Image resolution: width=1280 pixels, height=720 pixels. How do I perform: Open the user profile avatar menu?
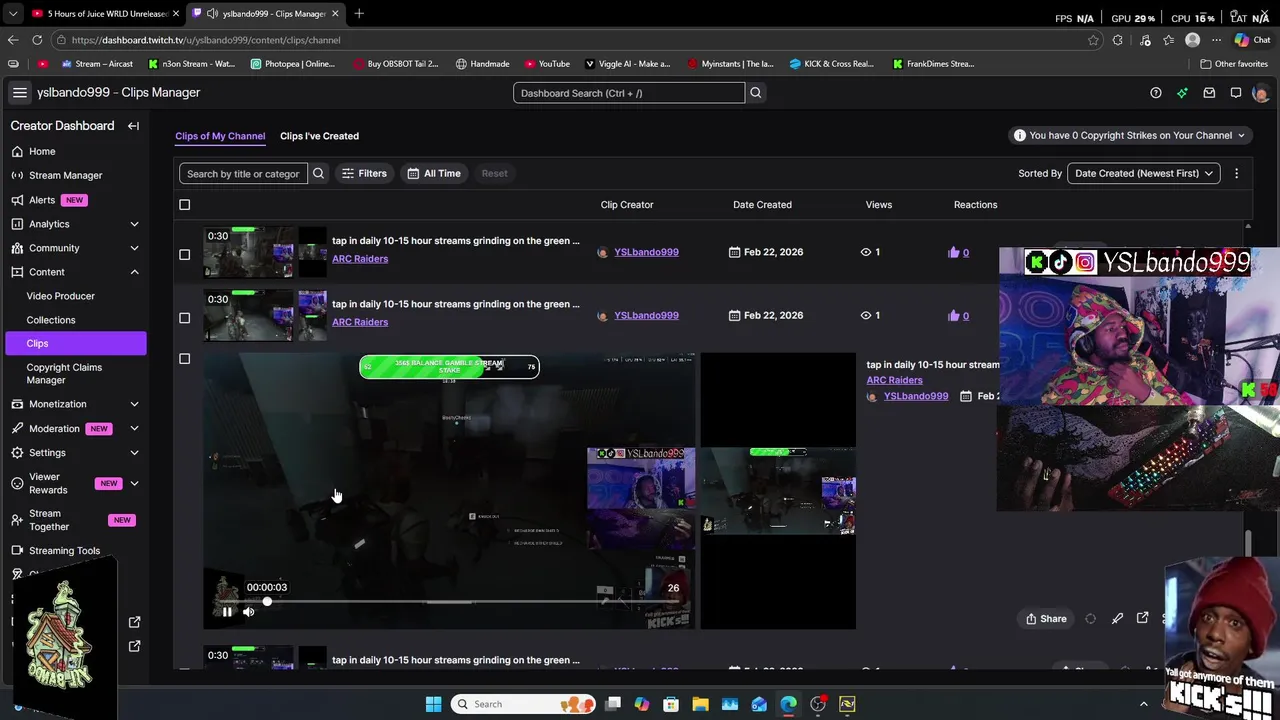[1260, 93]
